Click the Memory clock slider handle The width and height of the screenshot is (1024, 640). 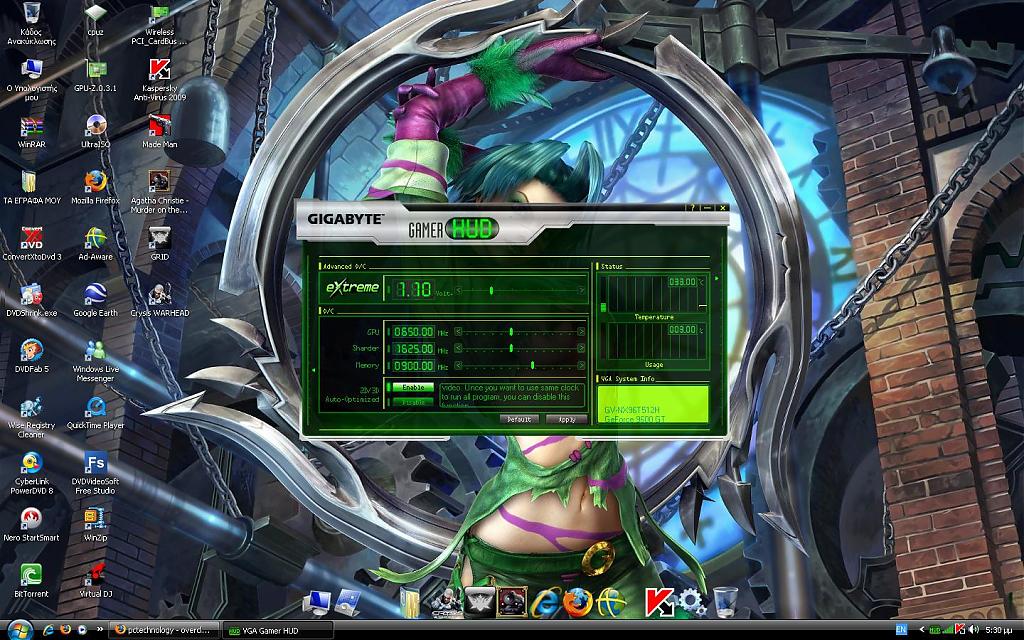532,366
